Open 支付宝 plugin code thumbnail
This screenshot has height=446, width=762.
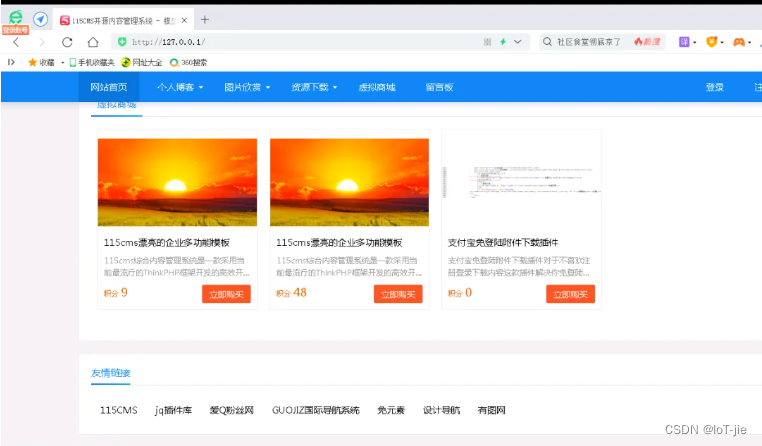click(x=521, y=182)
